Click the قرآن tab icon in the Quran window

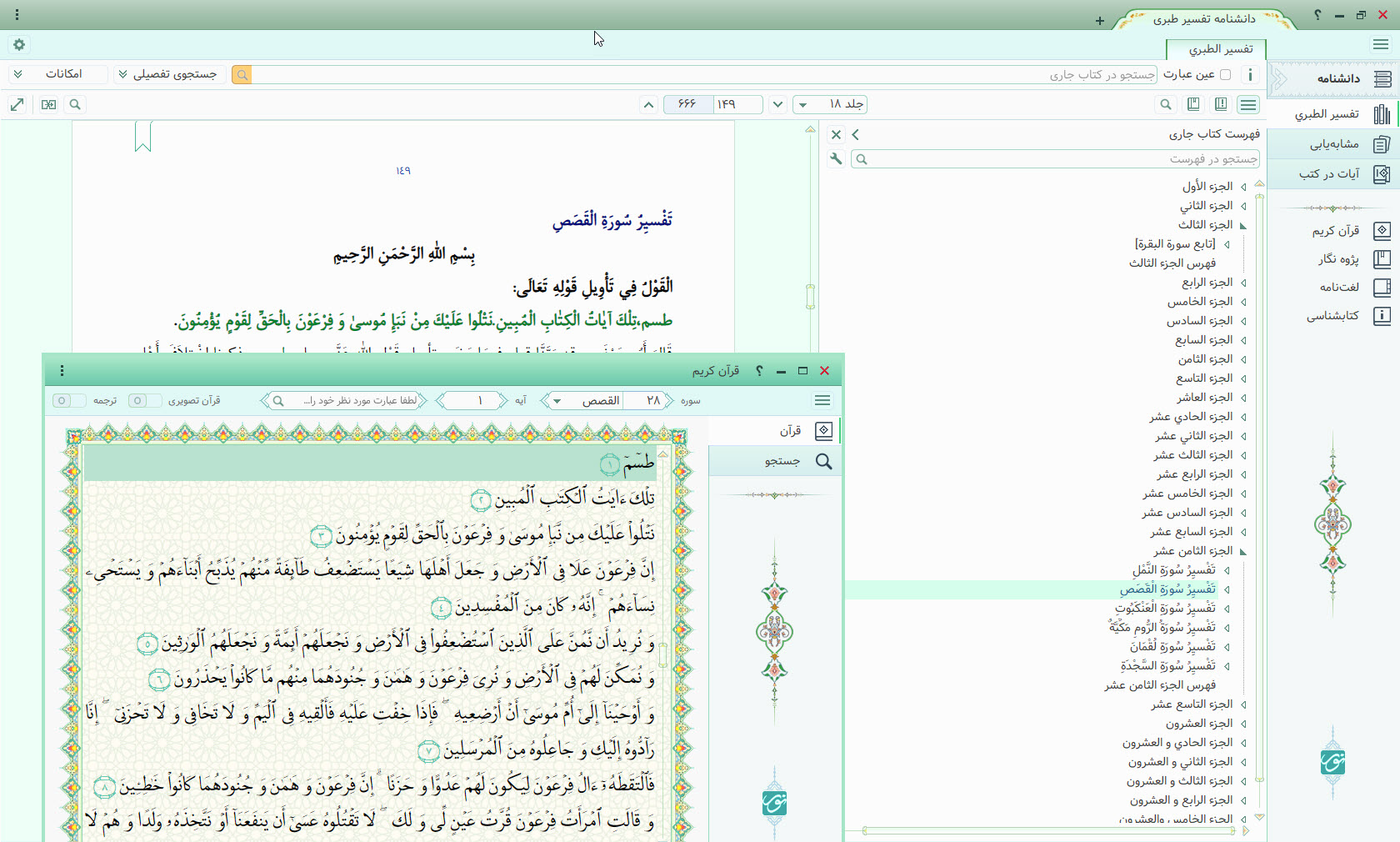click(x=823, y=430)
